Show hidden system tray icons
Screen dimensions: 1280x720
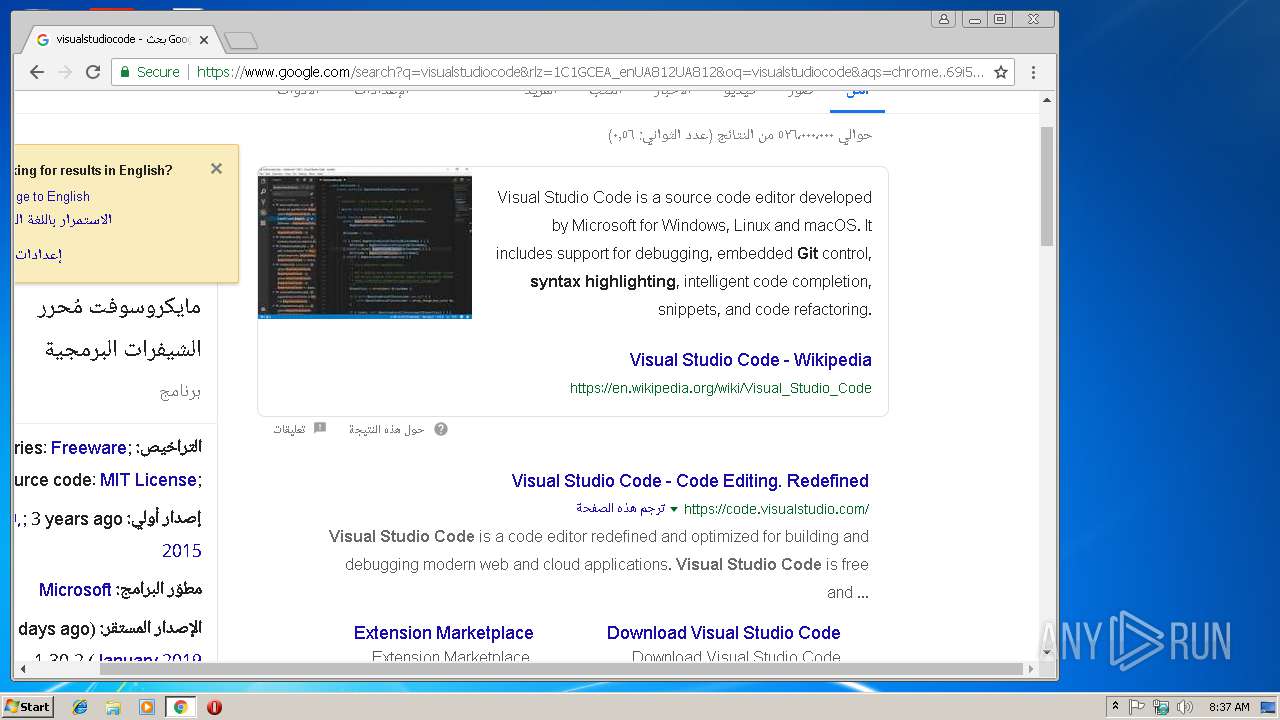pos(1115,707)
